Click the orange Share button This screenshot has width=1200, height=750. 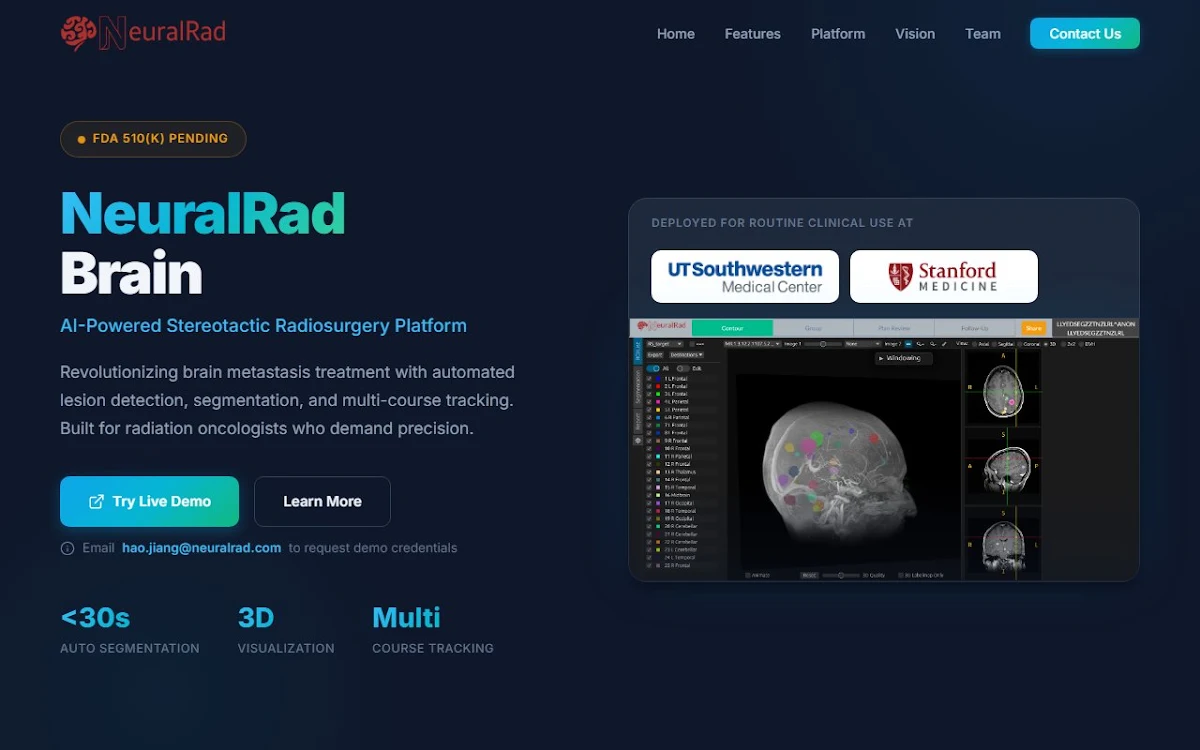click(1034, 328)
